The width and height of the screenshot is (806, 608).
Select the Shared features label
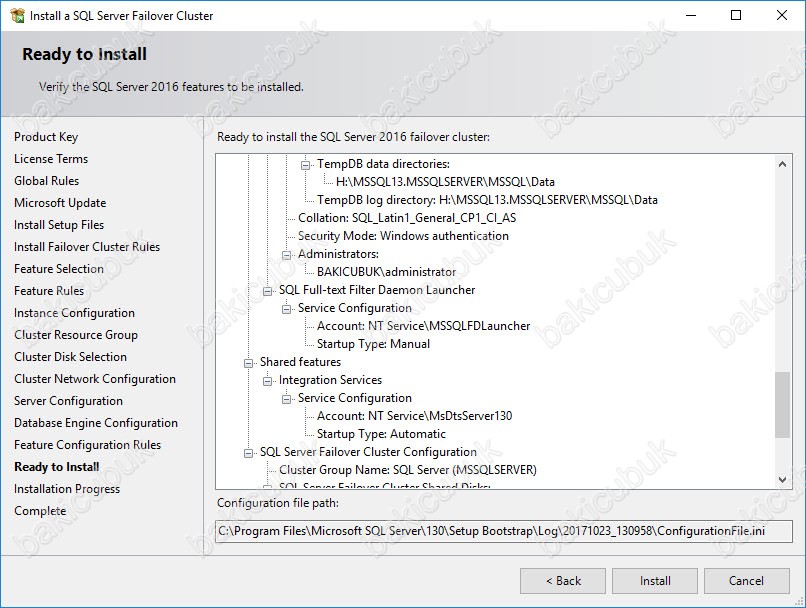(300, 362)
